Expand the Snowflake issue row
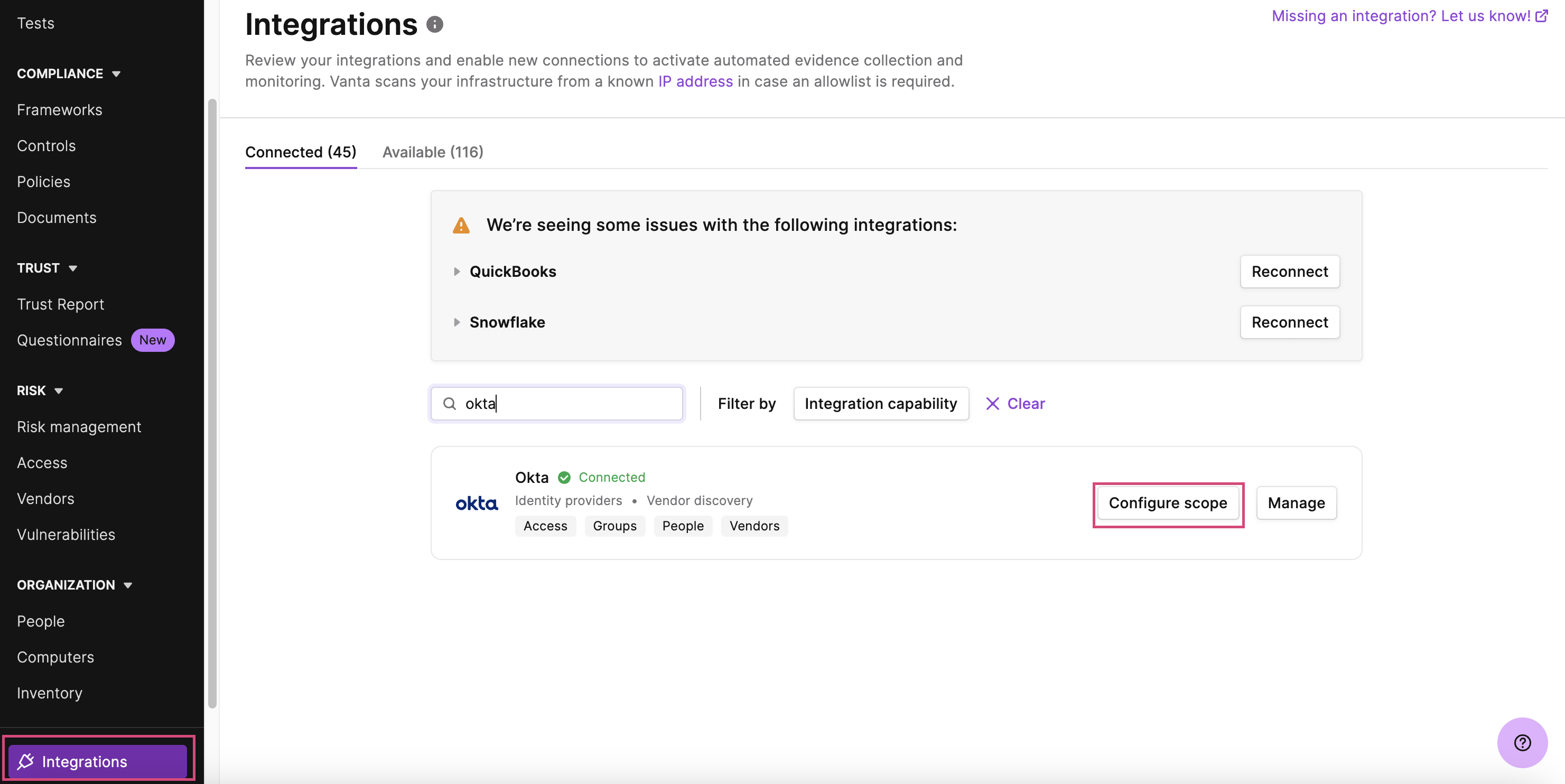The height and width of the screenshot is (784, 1565). 457,322
